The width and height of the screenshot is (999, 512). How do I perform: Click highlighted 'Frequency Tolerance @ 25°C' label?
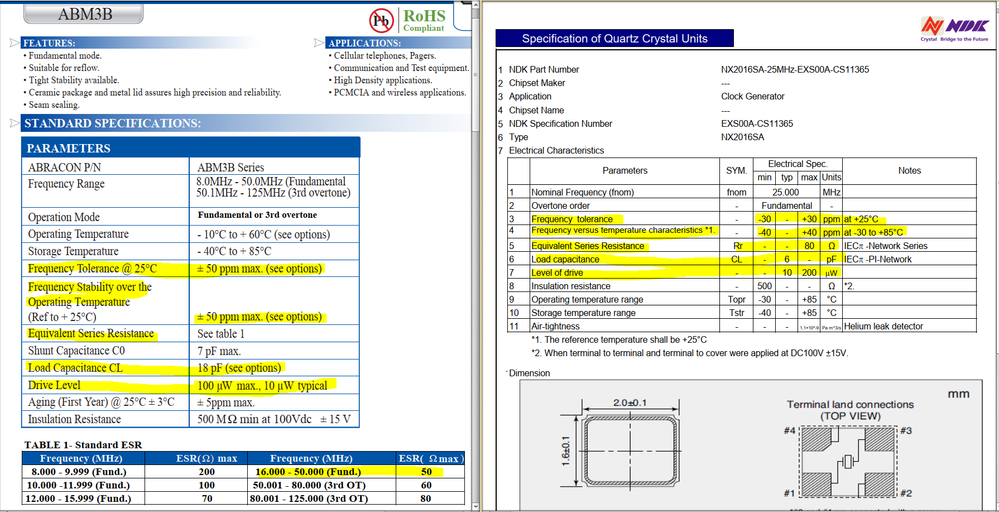(x=92, y=268)
